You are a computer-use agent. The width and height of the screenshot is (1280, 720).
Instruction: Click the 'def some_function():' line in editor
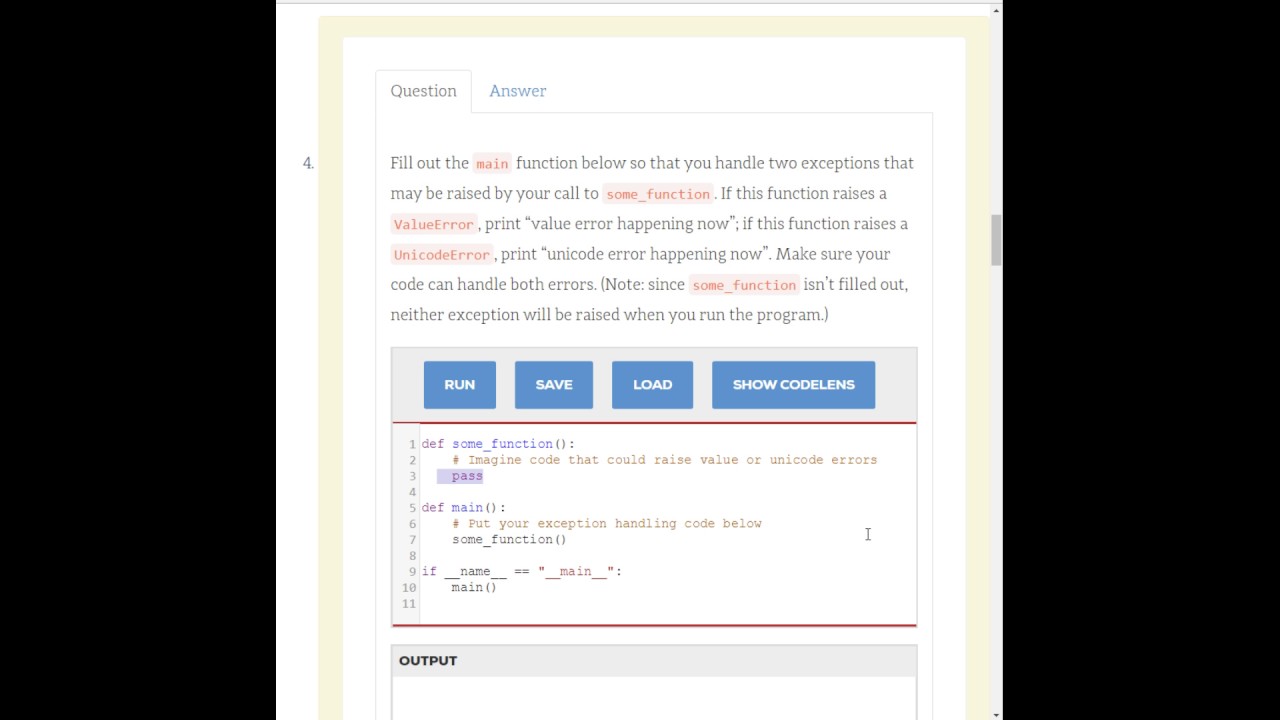(498, 444)
